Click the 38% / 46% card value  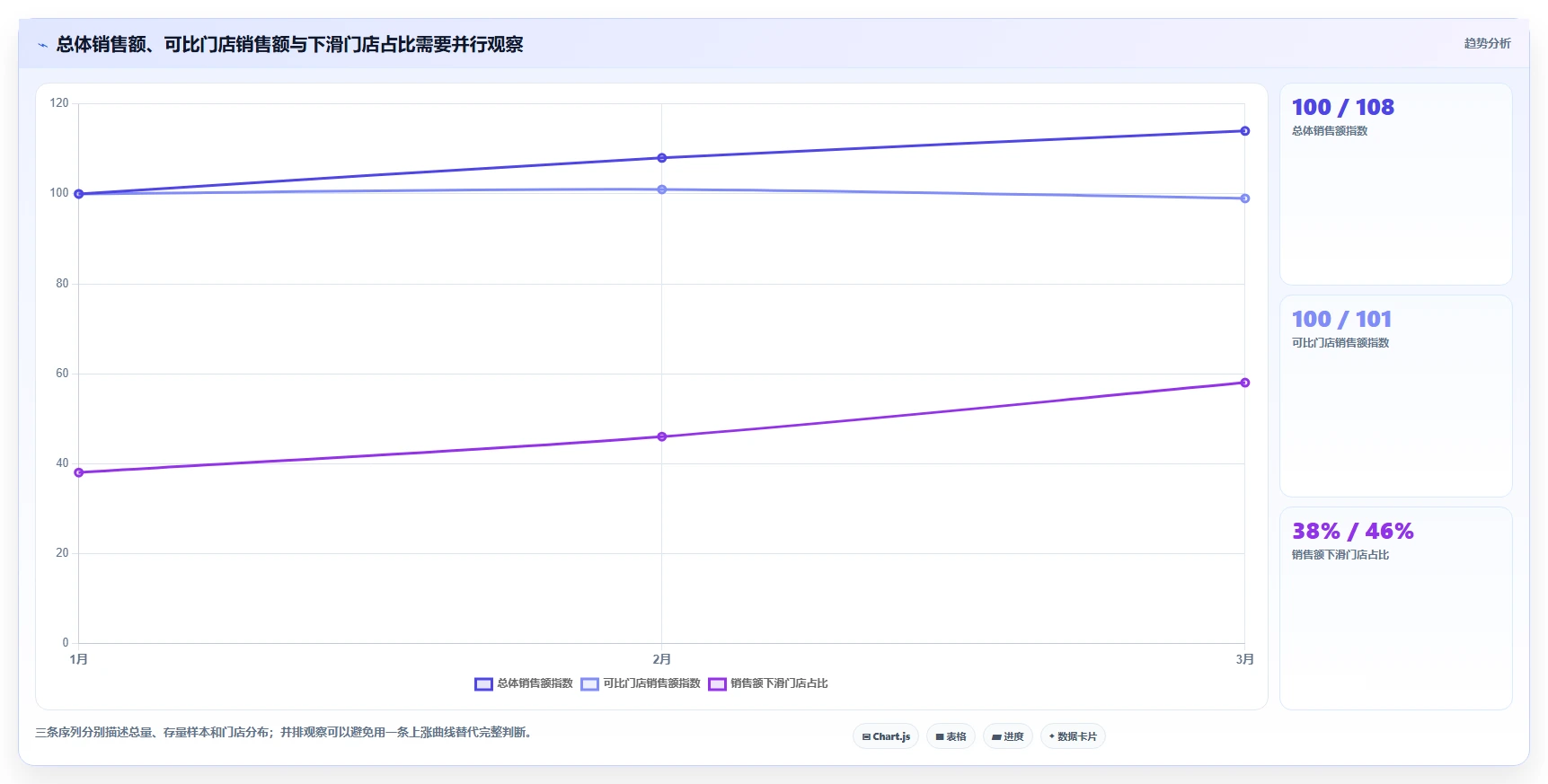pyautogui.click(x=1352, y=532)
